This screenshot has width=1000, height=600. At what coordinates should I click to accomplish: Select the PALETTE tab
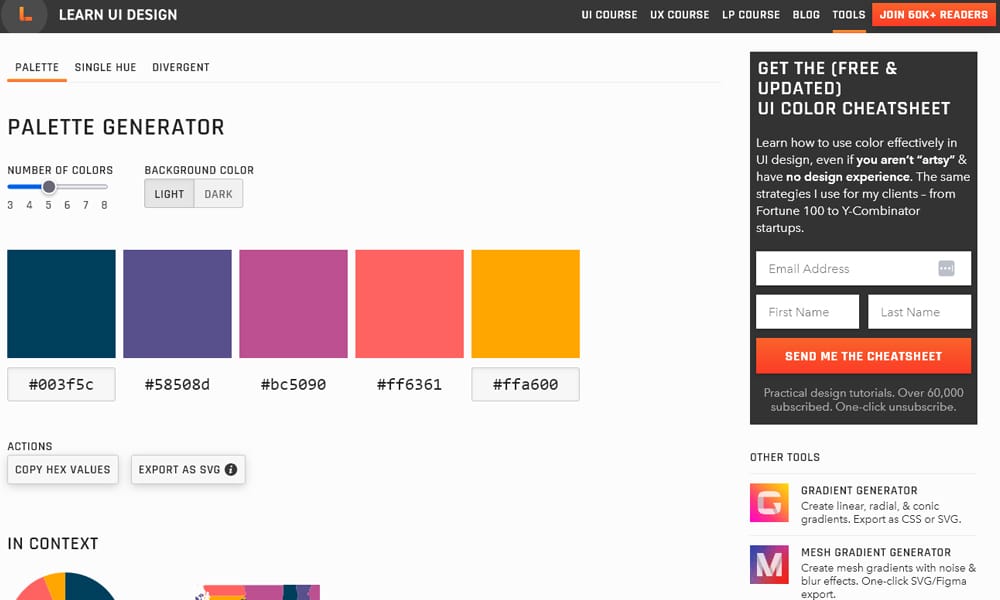pos(36,67)
